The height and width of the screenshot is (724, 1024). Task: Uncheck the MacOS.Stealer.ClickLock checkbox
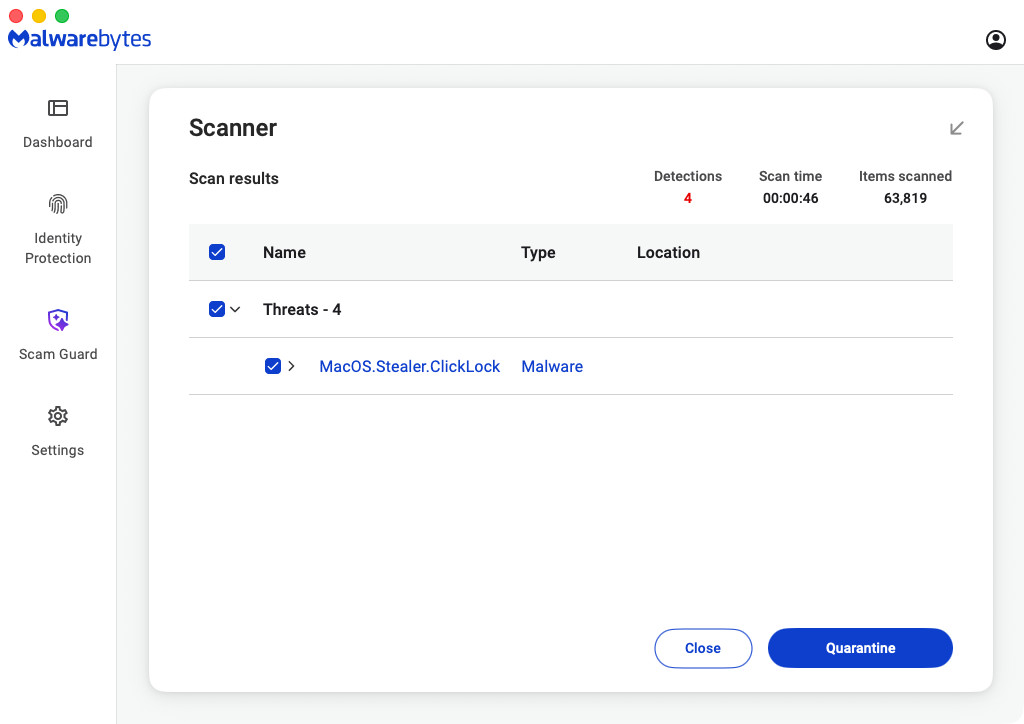[x=273, y=366]
